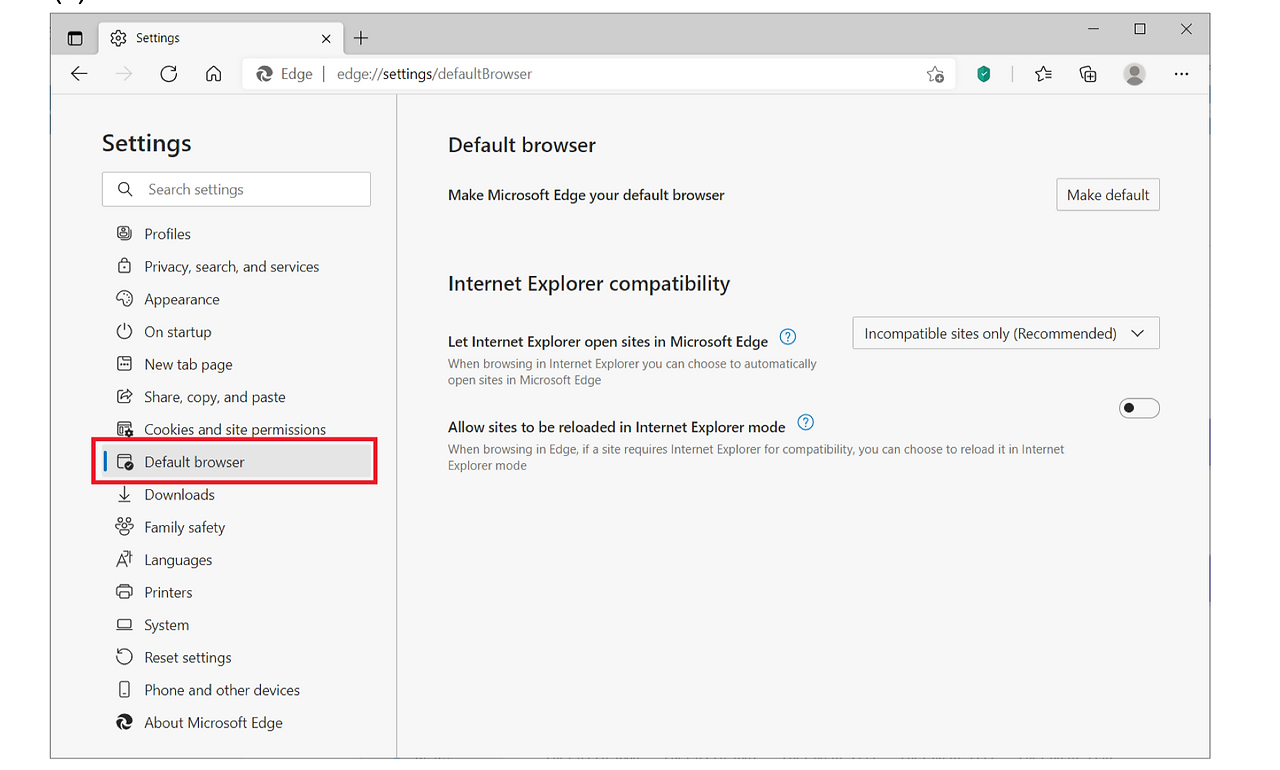Click the Downloads arrow icon

(x=124, y=494)
